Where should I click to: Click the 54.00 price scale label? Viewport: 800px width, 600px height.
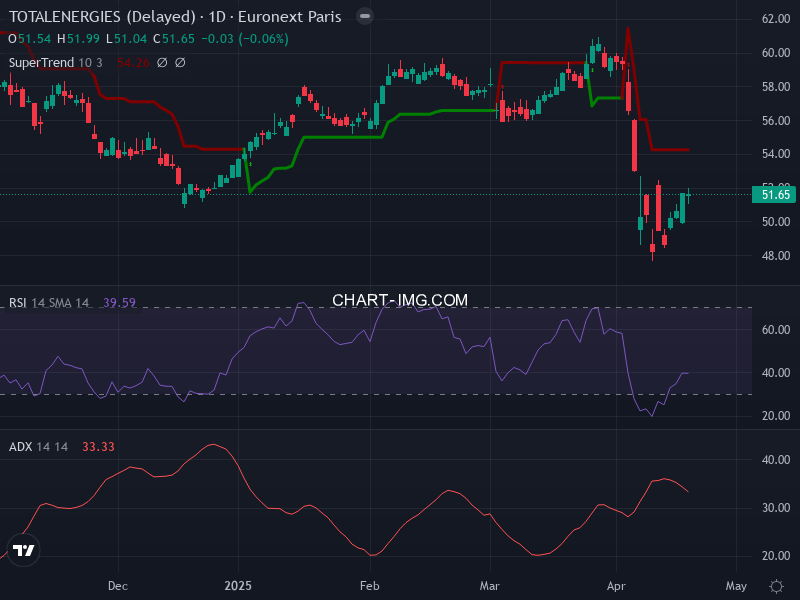click(x=776, y=154)
